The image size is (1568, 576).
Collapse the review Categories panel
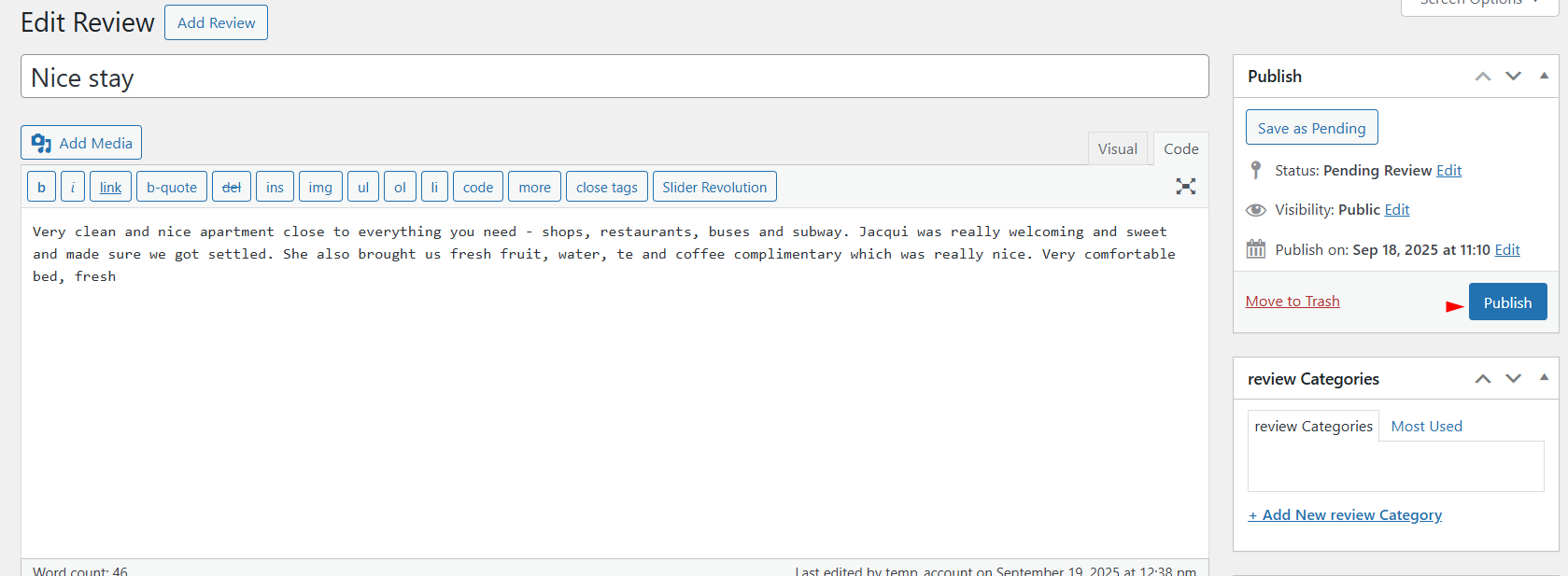point(1544,377)
